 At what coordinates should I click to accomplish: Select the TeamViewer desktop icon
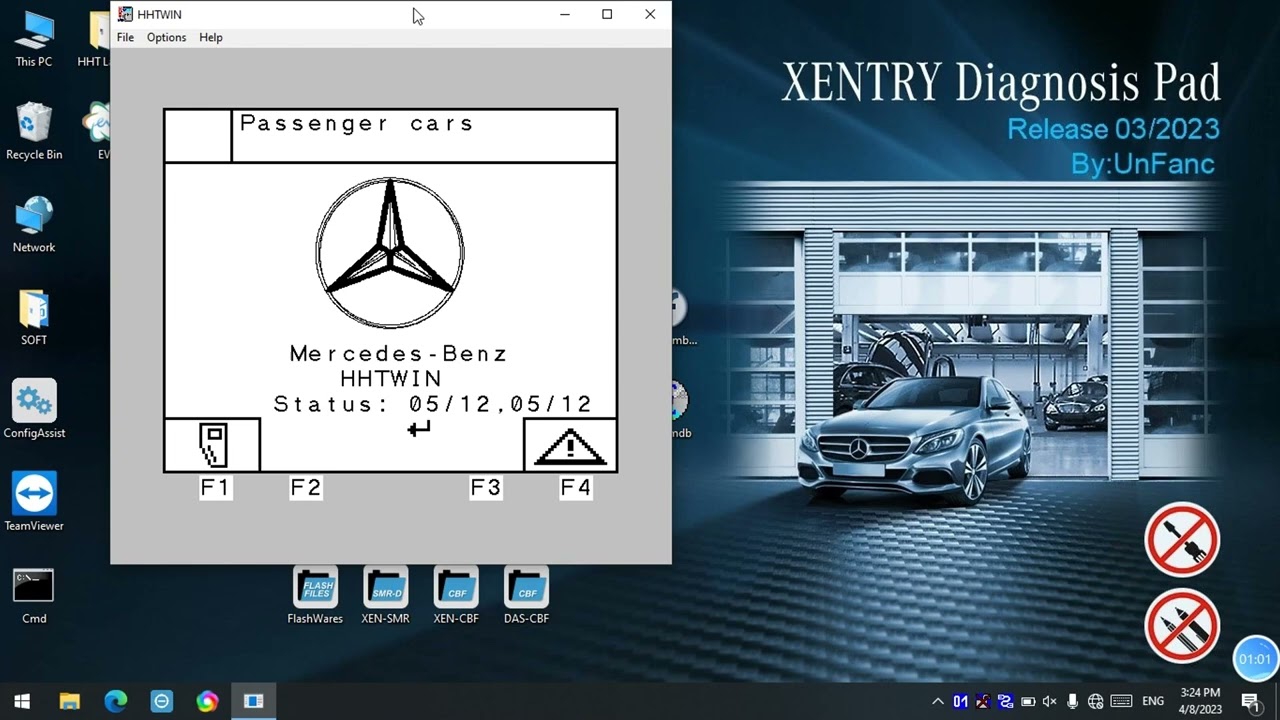click(34, 502)
